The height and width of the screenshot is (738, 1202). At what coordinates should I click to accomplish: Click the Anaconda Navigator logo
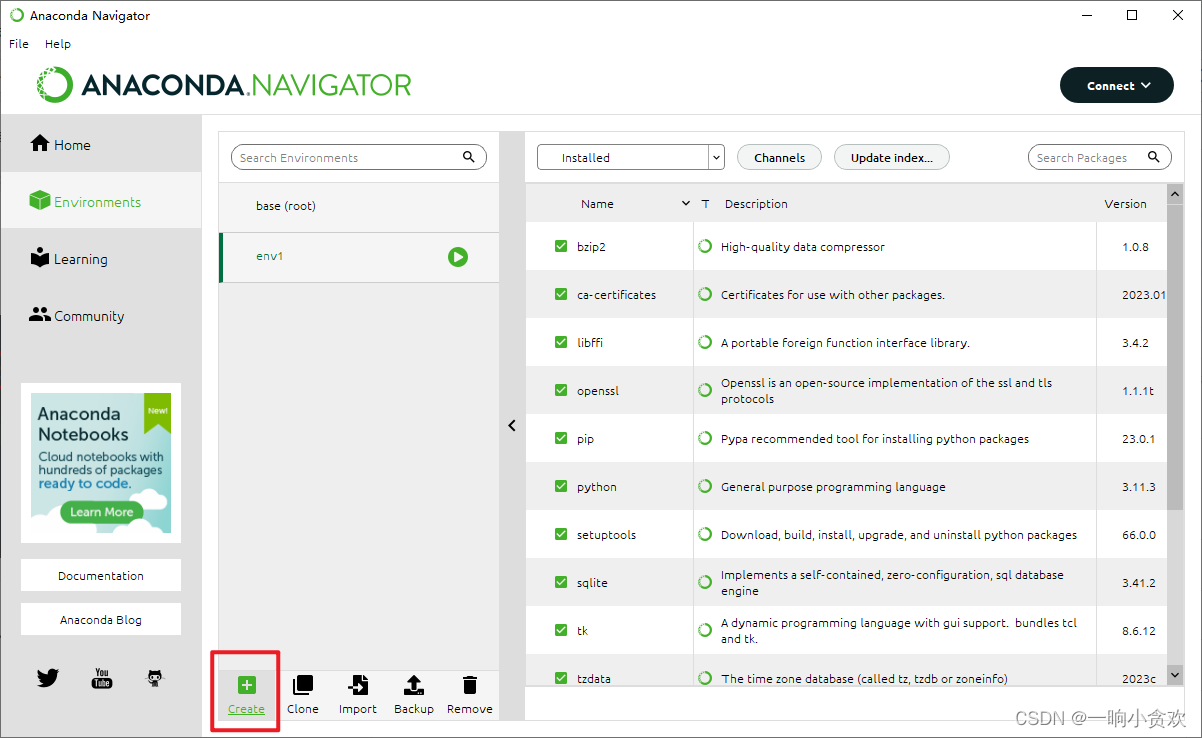224,85
